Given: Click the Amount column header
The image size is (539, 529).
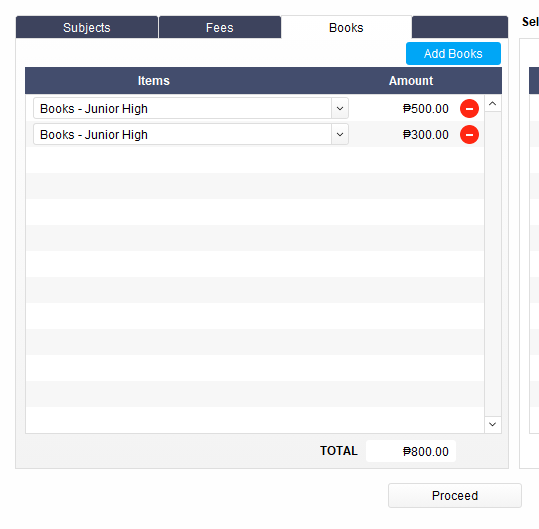Looking at the screenshot, I should [411, 81].
